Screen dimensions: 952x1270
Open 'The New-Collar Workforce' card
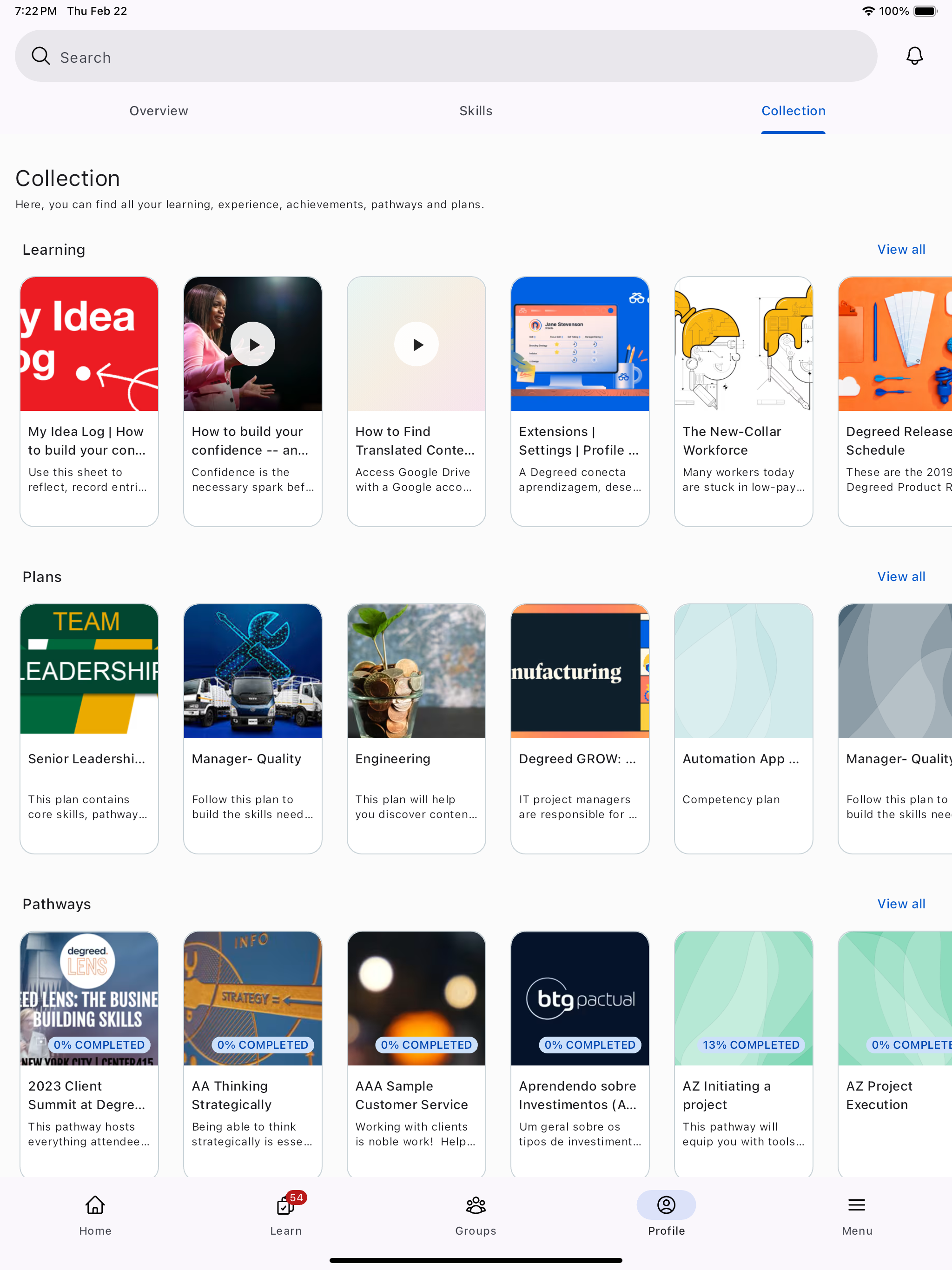coord(744,401)
